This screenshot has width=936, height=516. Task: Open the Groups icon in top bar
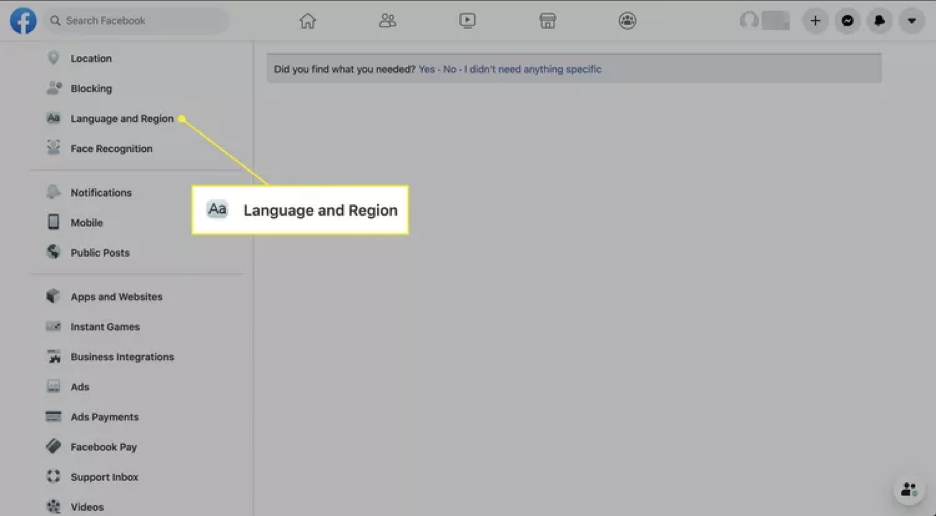[x=627, y=20]
